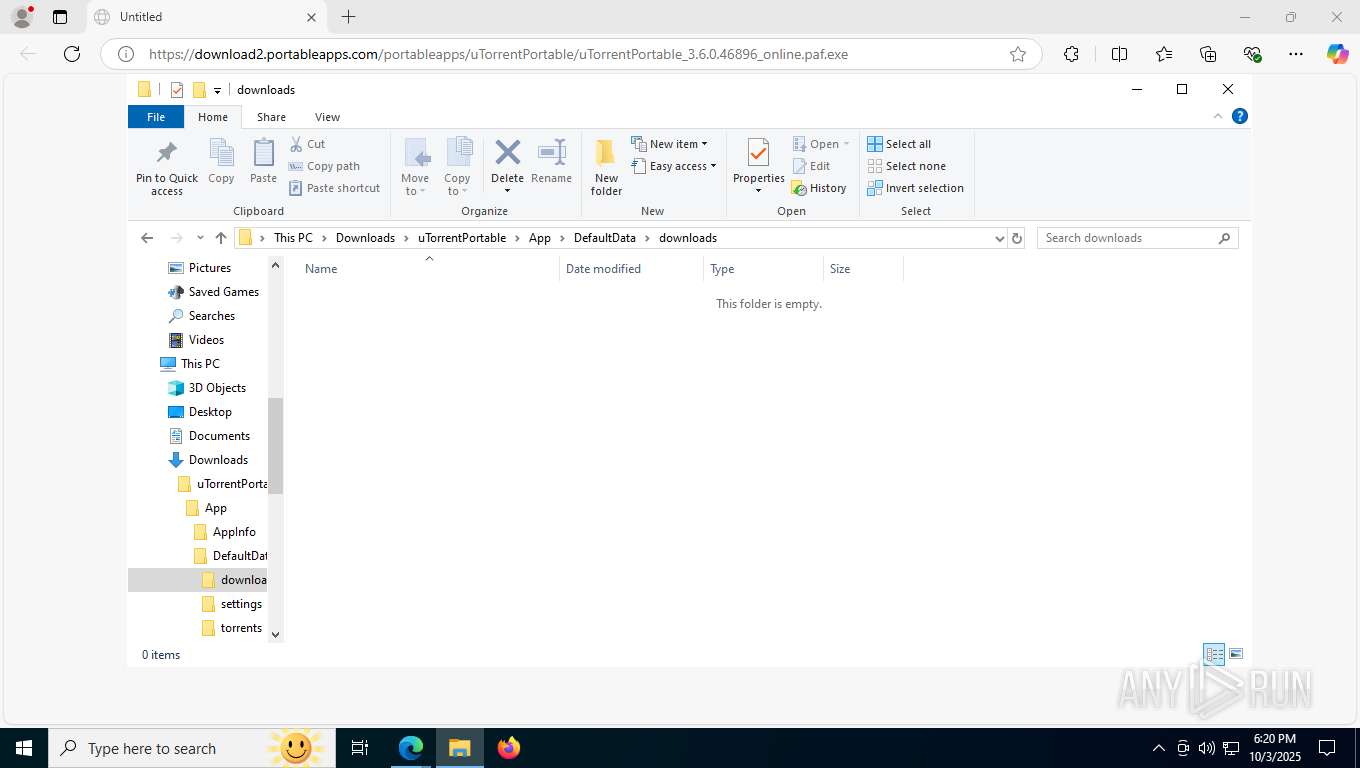
Task: Click uTorrentPortable in breadcrumb path
Action: coord(462,238)
